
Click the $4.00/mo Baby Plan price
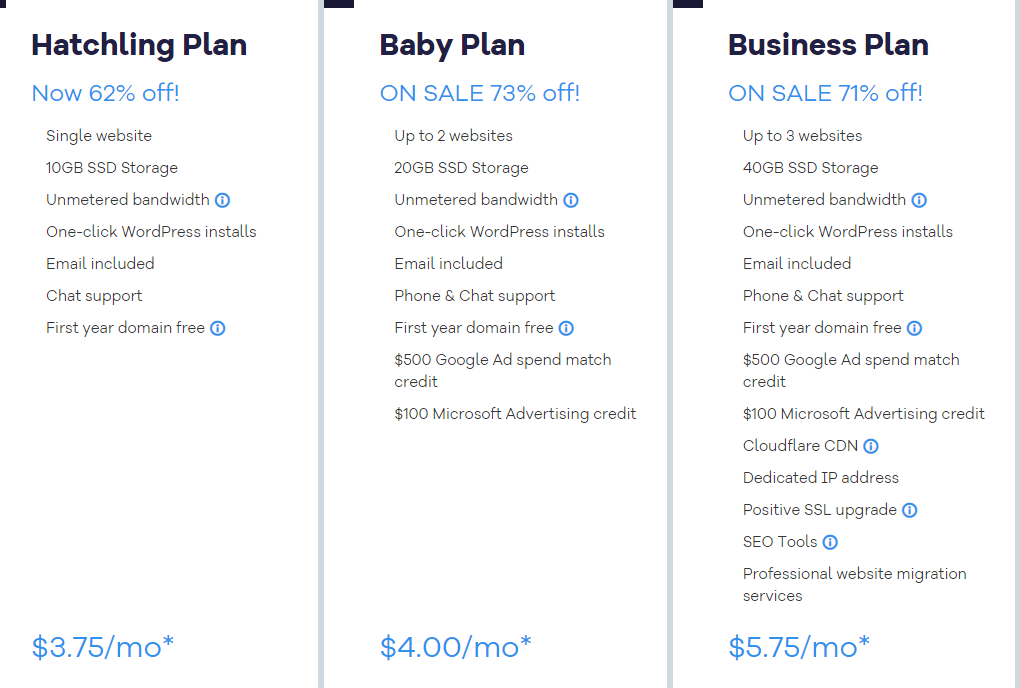click(x=456, y=647)
